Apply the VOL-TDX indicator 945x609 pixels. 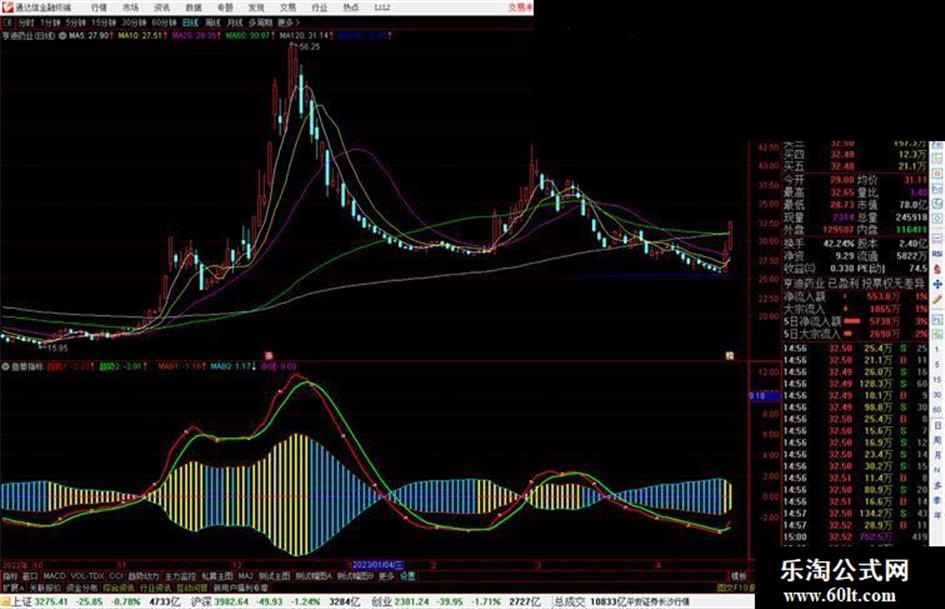click(87, 576)
